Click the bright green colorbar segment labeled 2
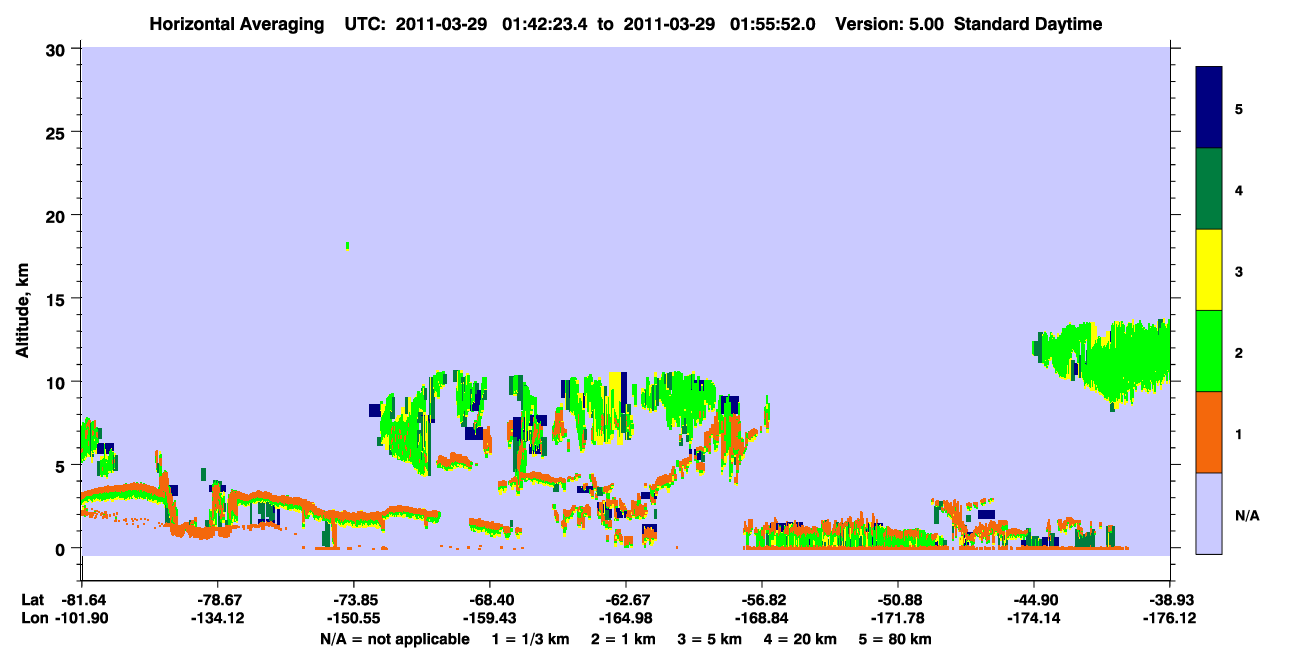Image resolution: width=1300 pixels, height=667 pixels. click(1209, 351)
